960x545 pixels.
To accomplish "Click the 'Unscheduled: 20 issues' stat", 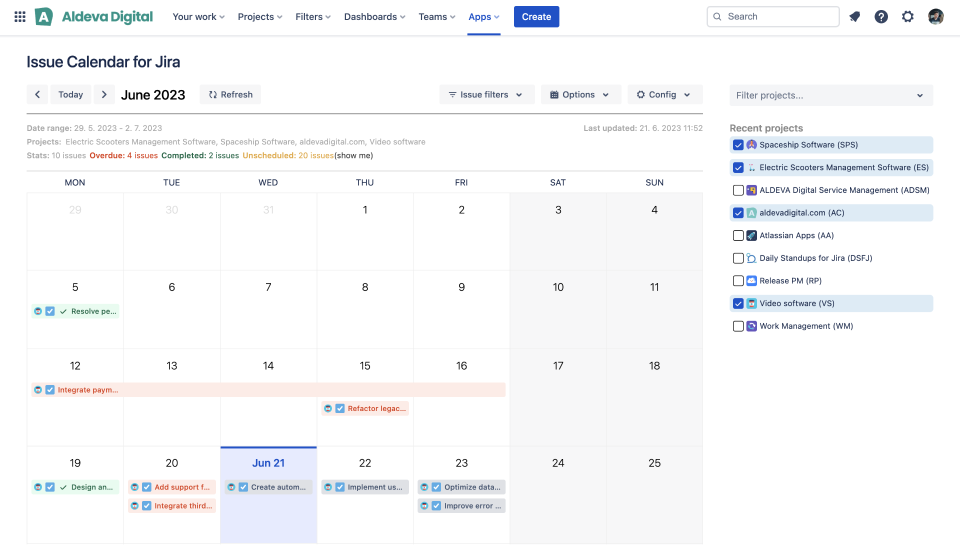I will pos(288,156).
